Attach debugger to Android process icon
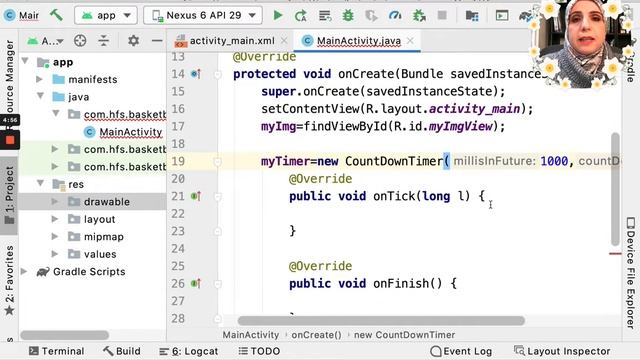 (419, 16)
